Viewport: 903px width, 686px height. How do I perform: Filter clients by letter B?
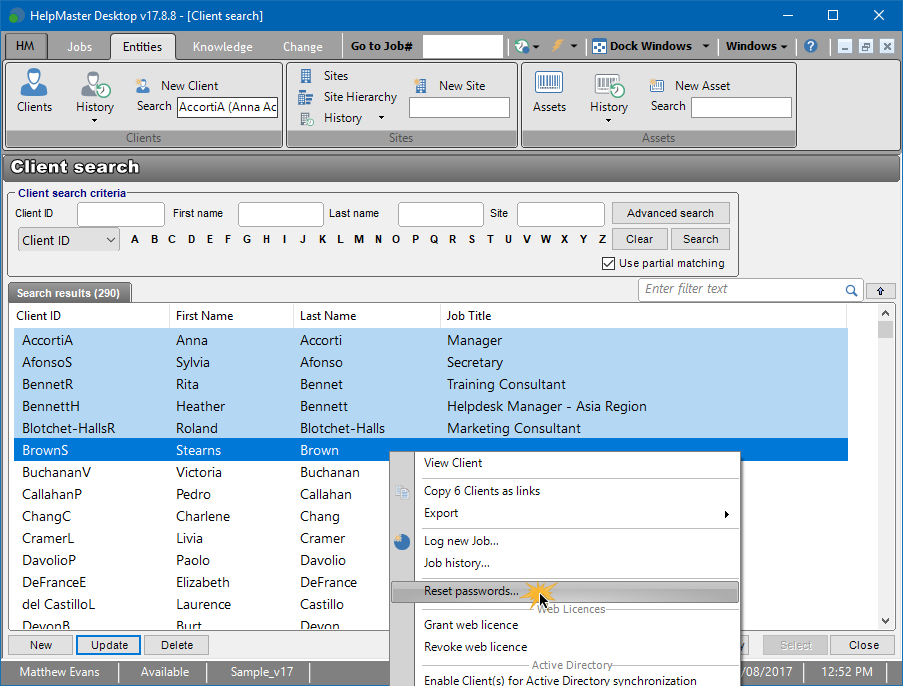click(x=154, y=239)
